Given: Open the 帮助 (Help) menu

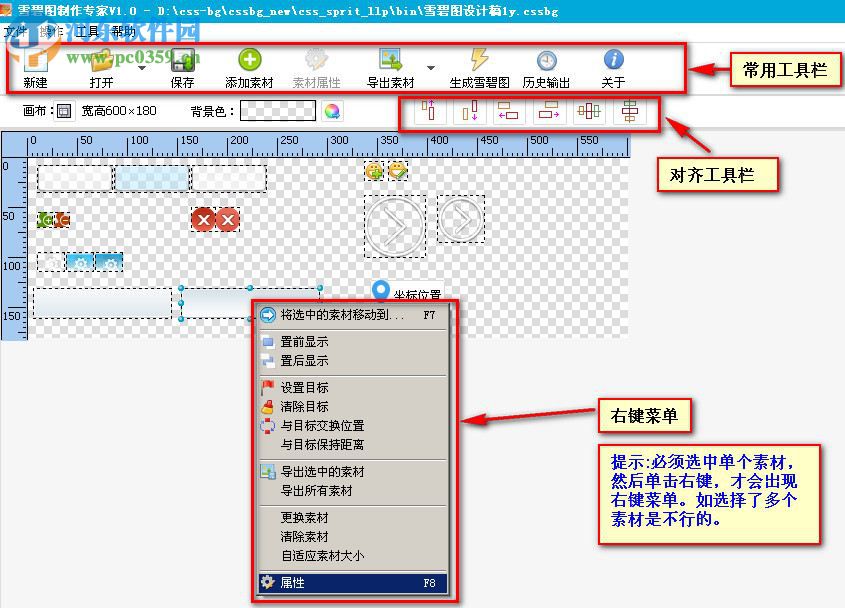Looking at the screenshot, I should [x=123, y=30].
